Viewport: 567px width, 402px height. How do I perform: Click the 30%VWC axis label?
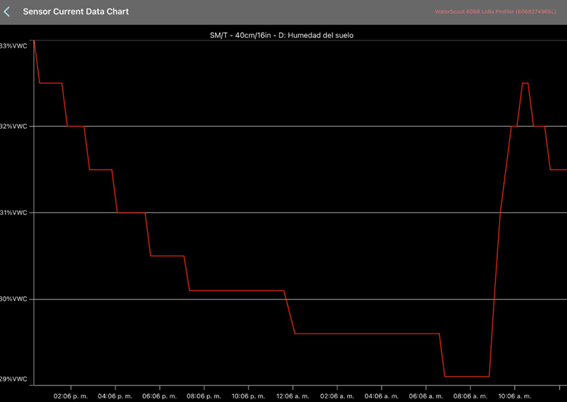13,299
